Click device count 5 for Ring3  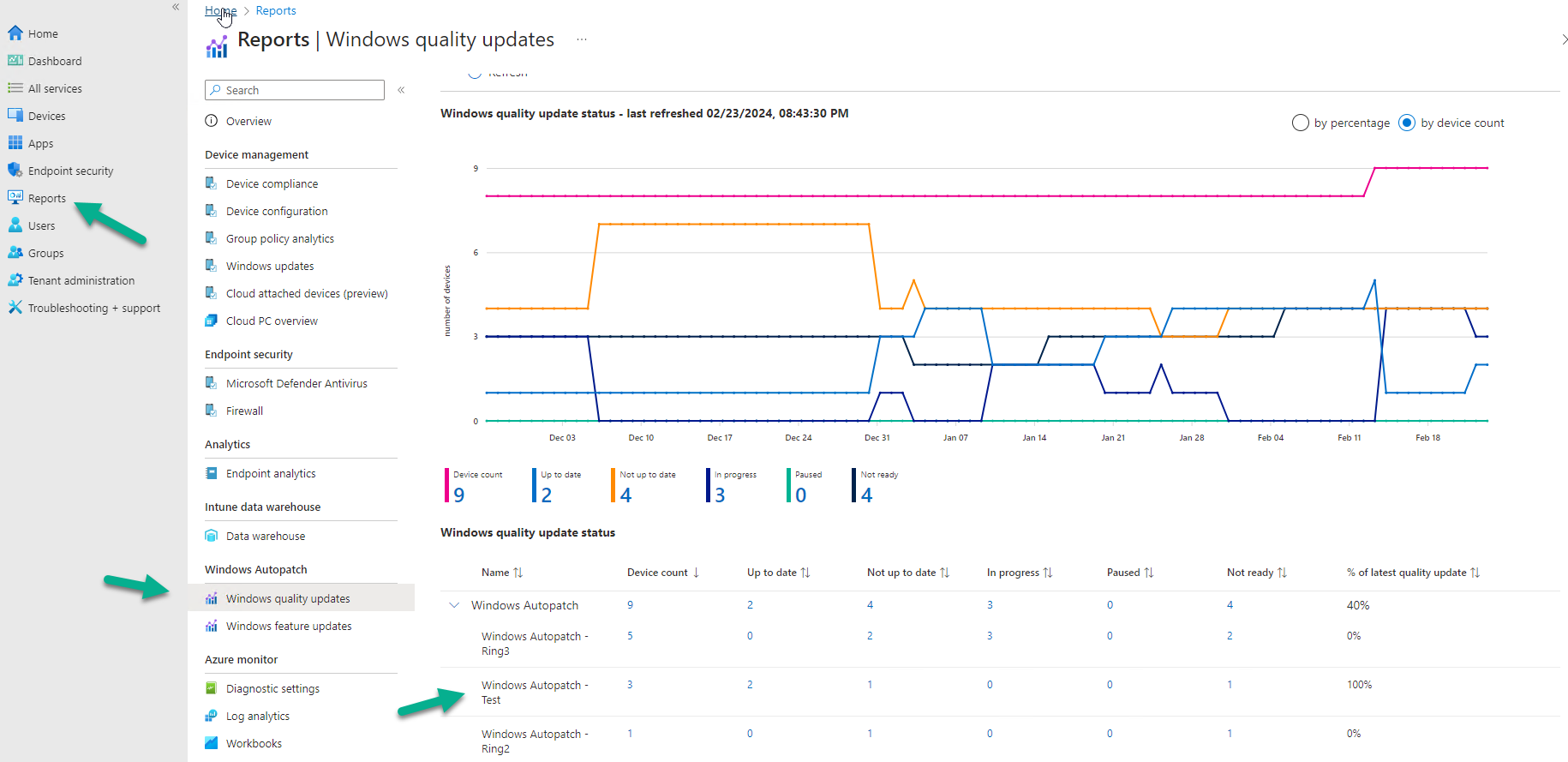(630, 636)
